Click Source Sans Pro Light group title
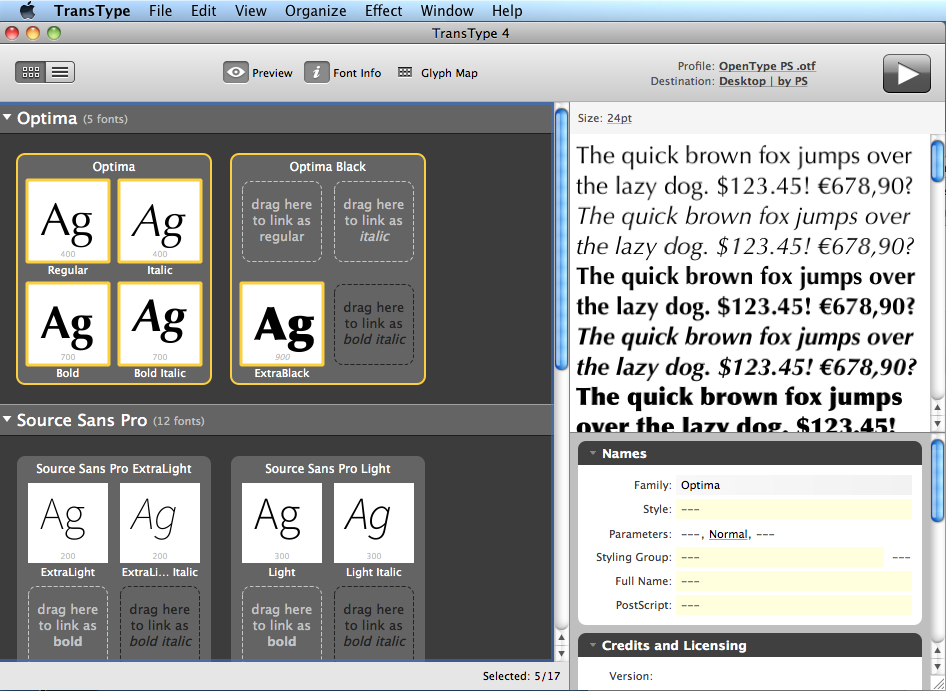The image size is (946, 691). [x=328, y=469]
